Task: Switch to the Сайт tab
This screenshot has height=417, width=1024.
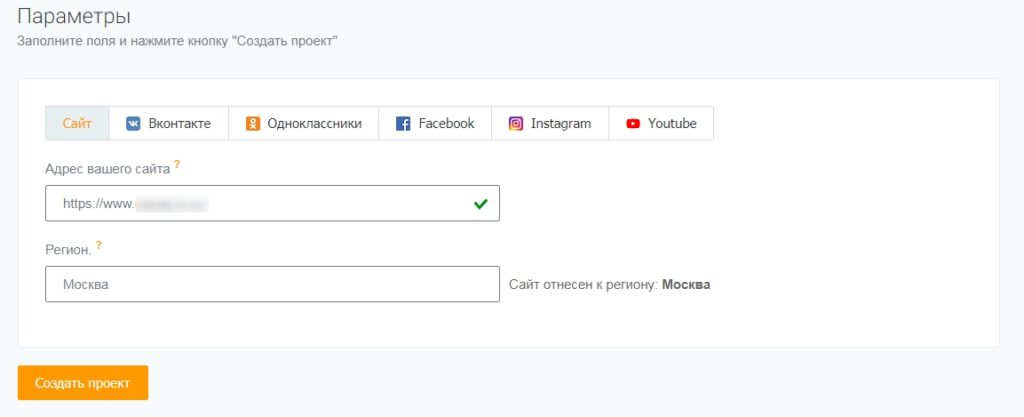Action: tap(77, 124)
